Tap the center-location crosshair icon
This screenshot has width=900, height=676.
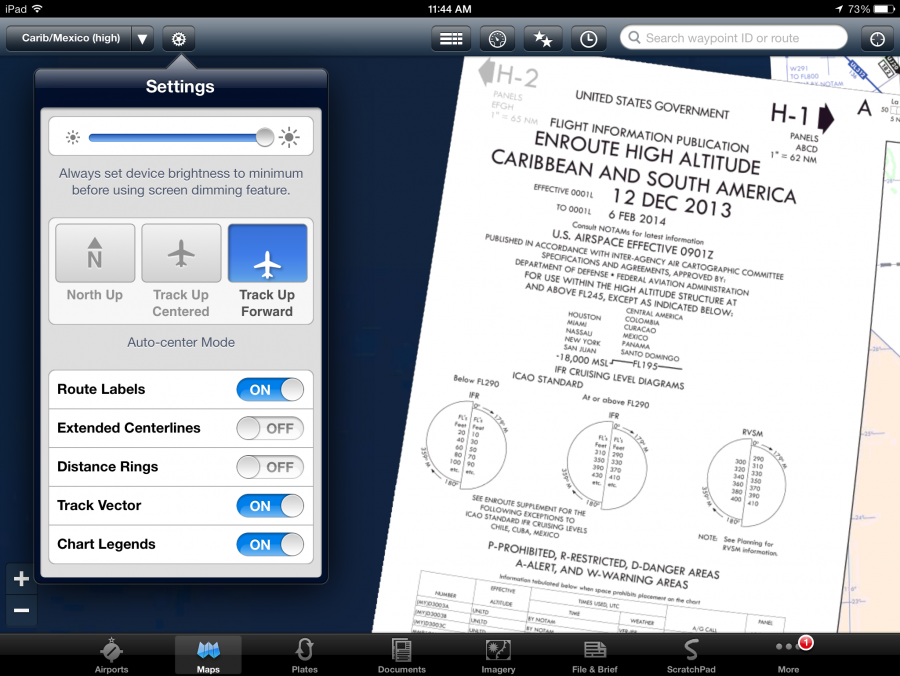(x=496, y=38)
